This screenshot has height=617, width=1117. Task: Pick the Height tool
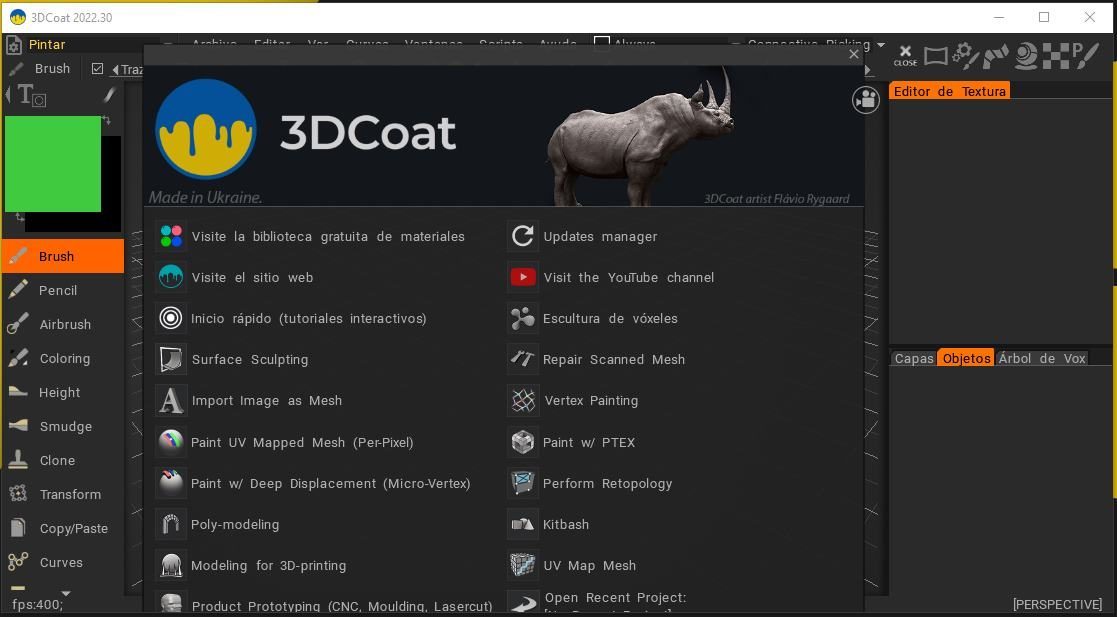click(x=62, y=392)
